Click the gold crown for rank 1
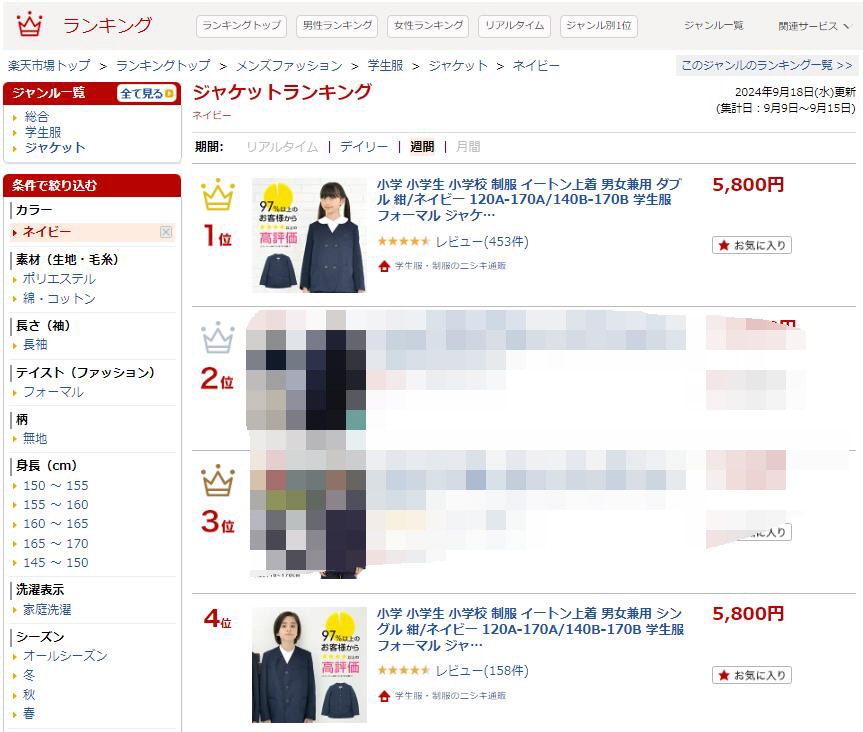Viewport: 863px width, 732px height. 218,194
